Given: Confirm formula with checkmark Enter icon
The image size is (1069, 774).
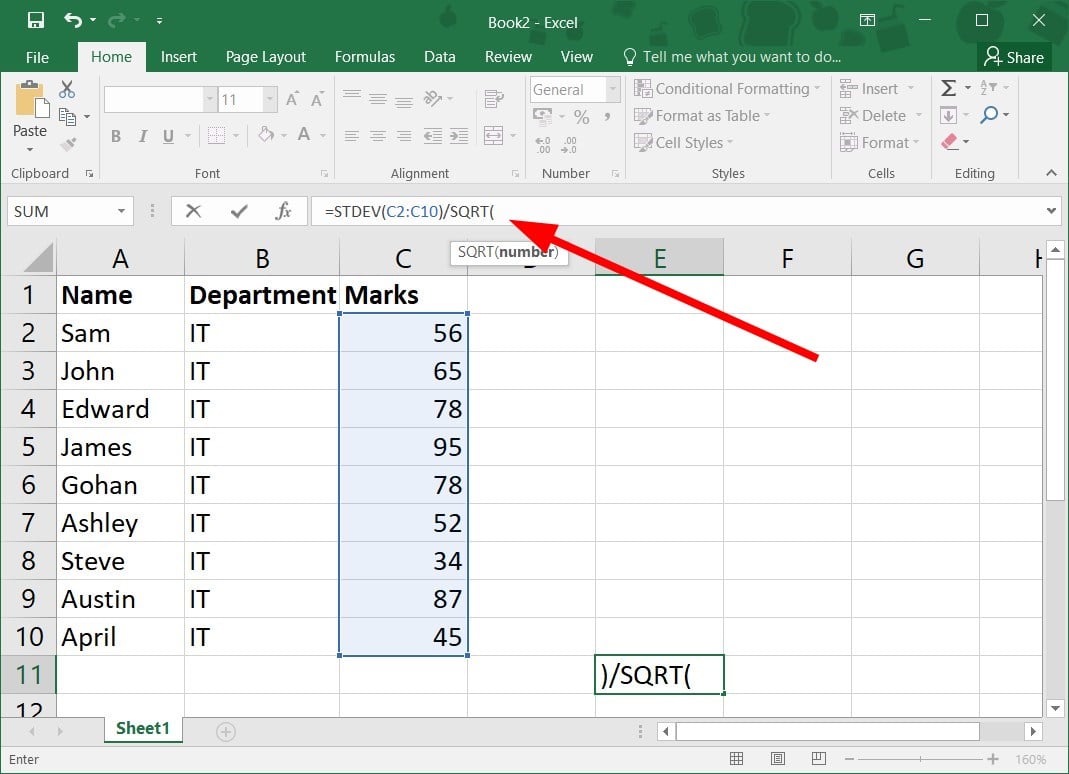Looking at the screenshot, I should pos(238,211).
